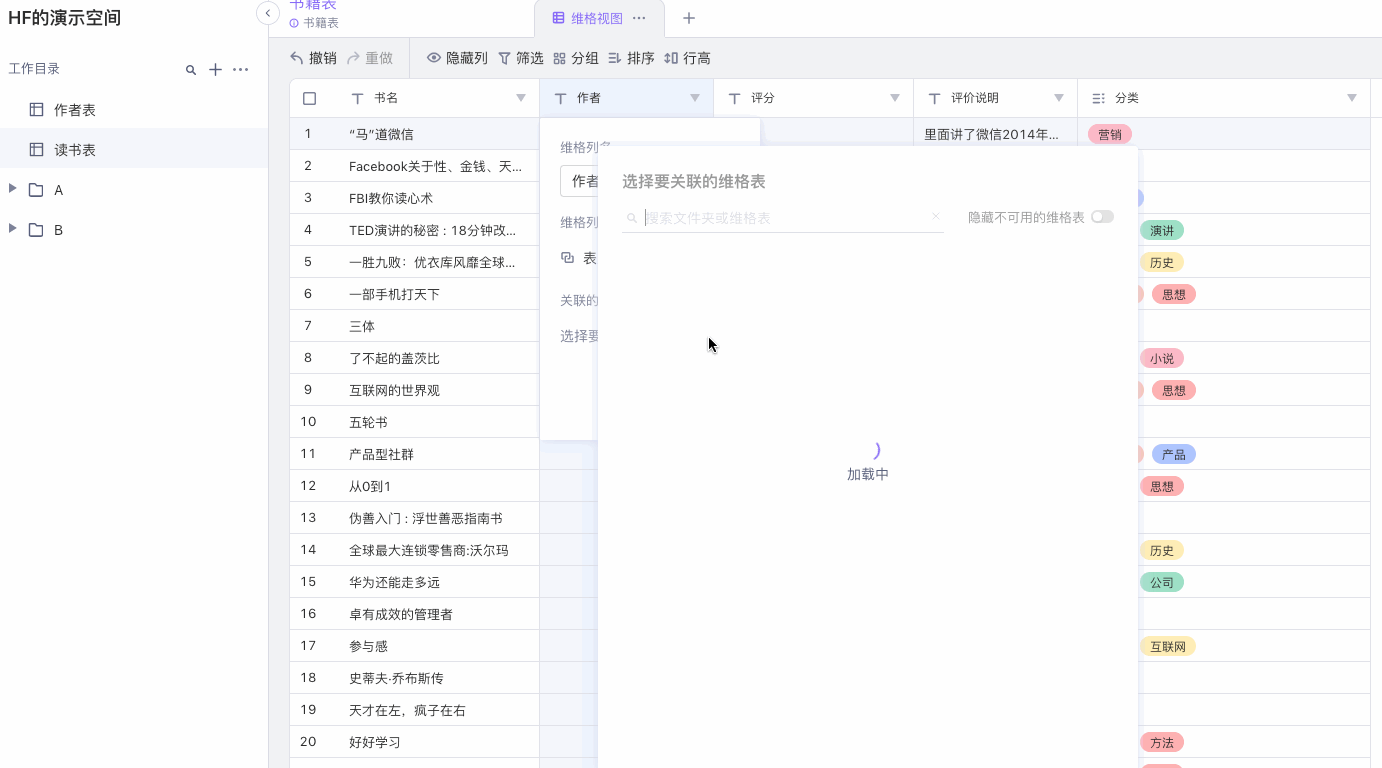This screenshot has width=1382, height=768.
Task: Open the 行高 row height tool
Action: (687, 58)
